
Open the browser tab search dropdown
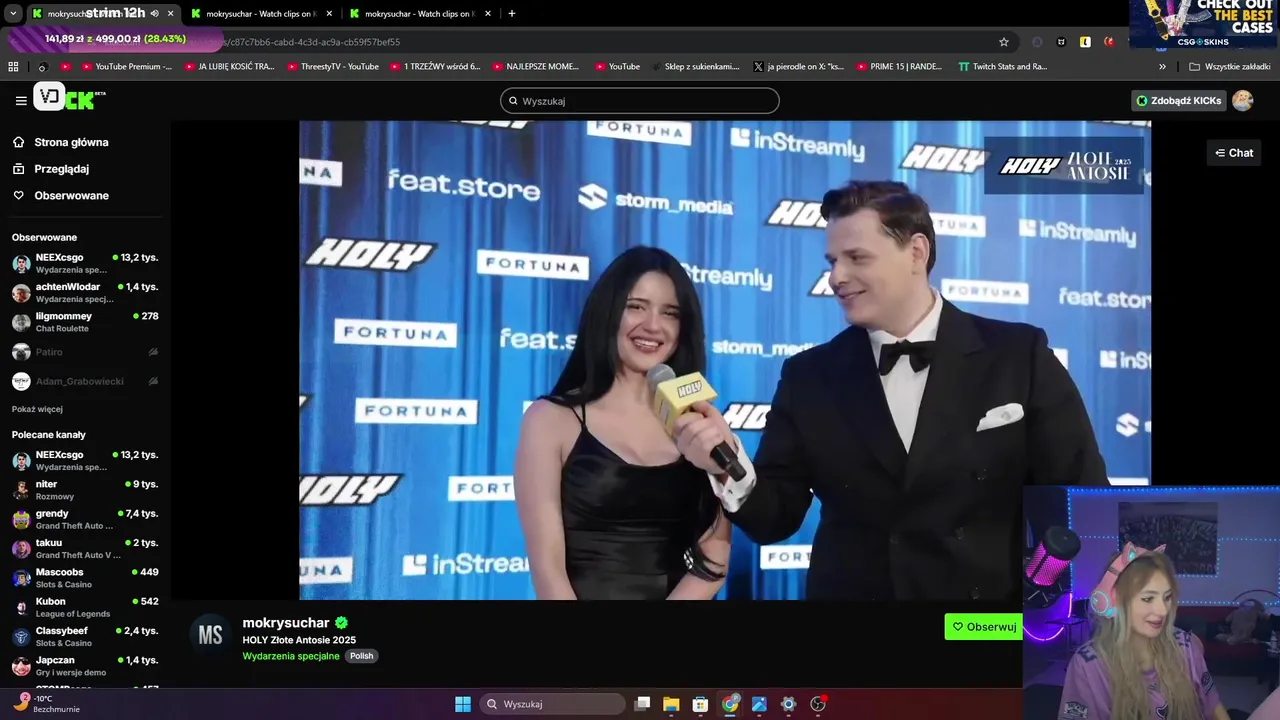point(13,14)
